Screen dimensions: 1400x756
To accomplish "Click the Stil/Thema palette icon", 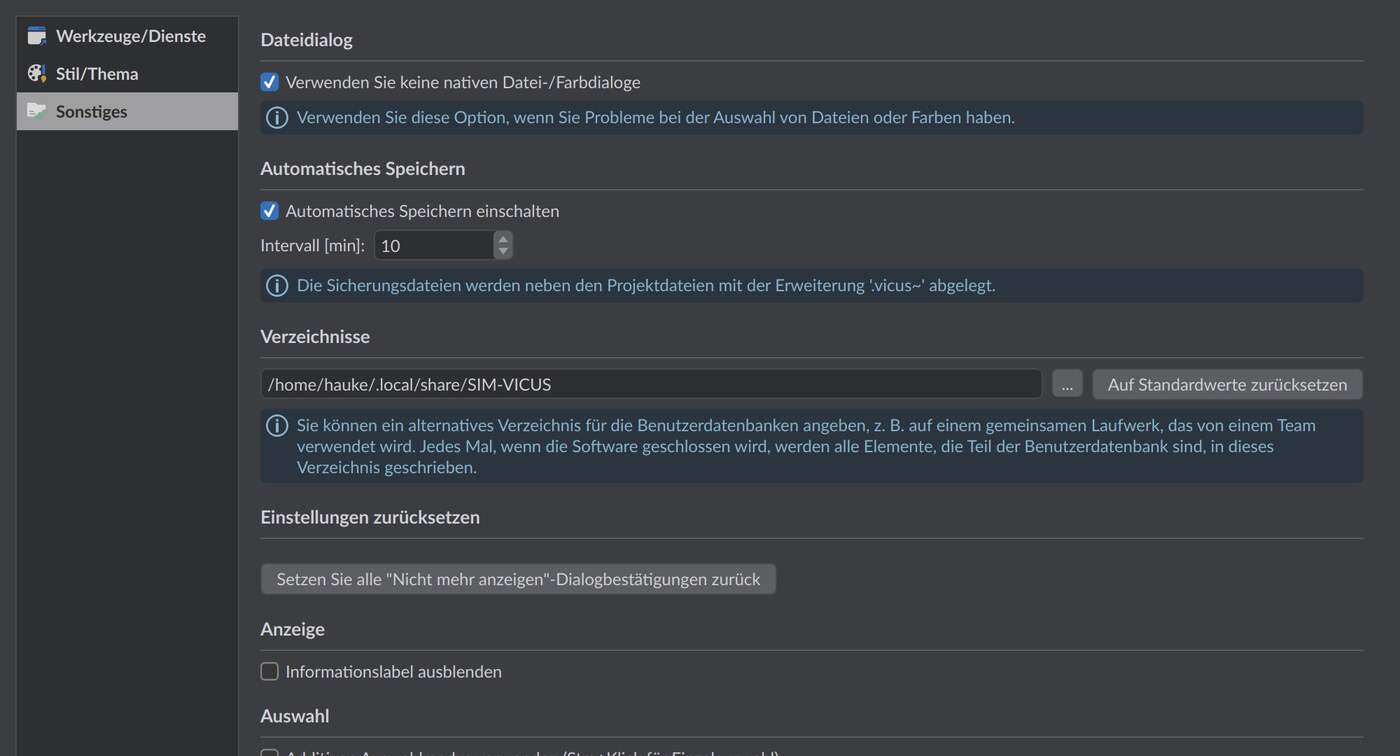I will (x=37, y=73).
